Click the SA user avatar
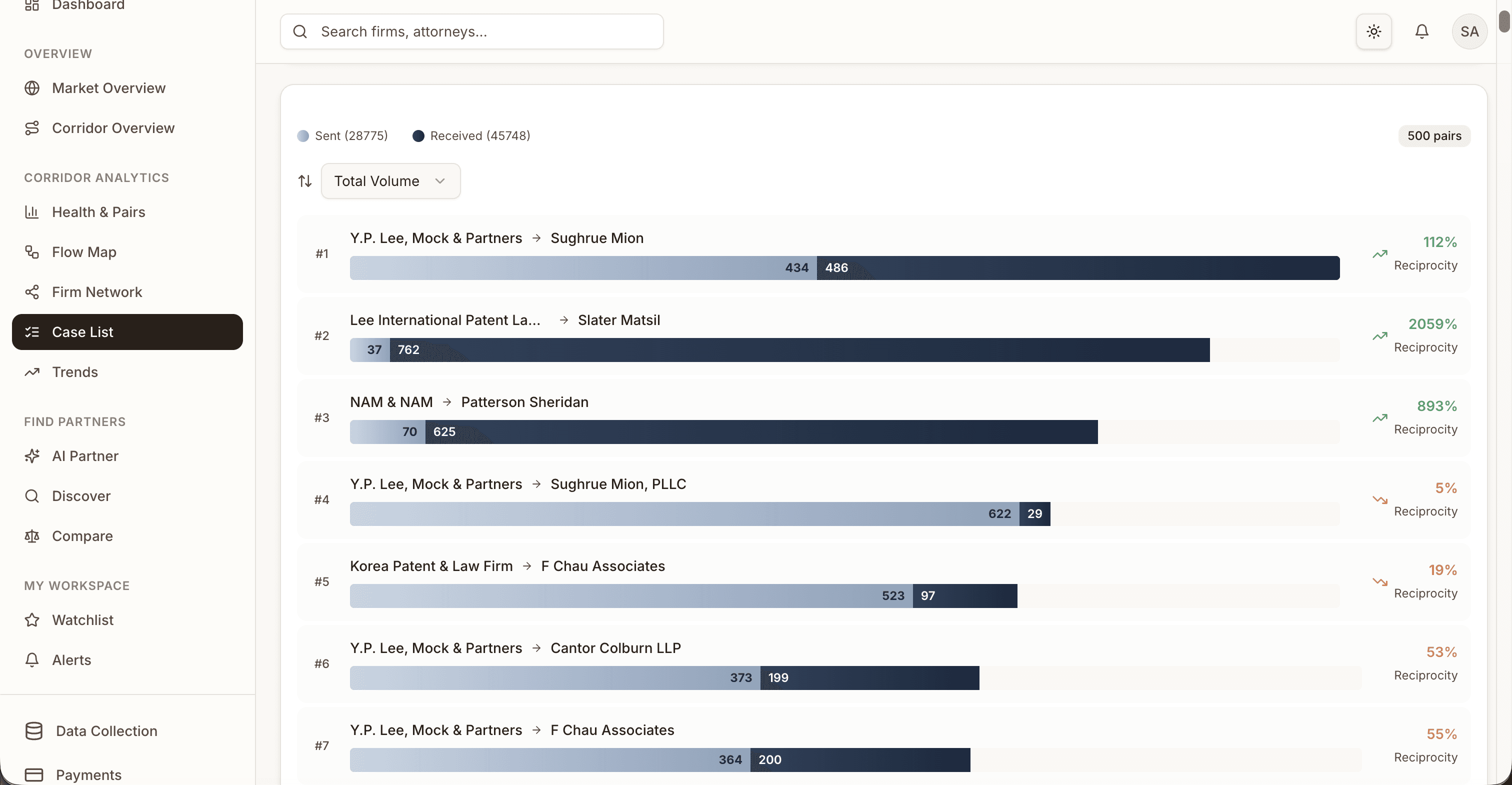The image size is (1512, 785). point(1469,31)
